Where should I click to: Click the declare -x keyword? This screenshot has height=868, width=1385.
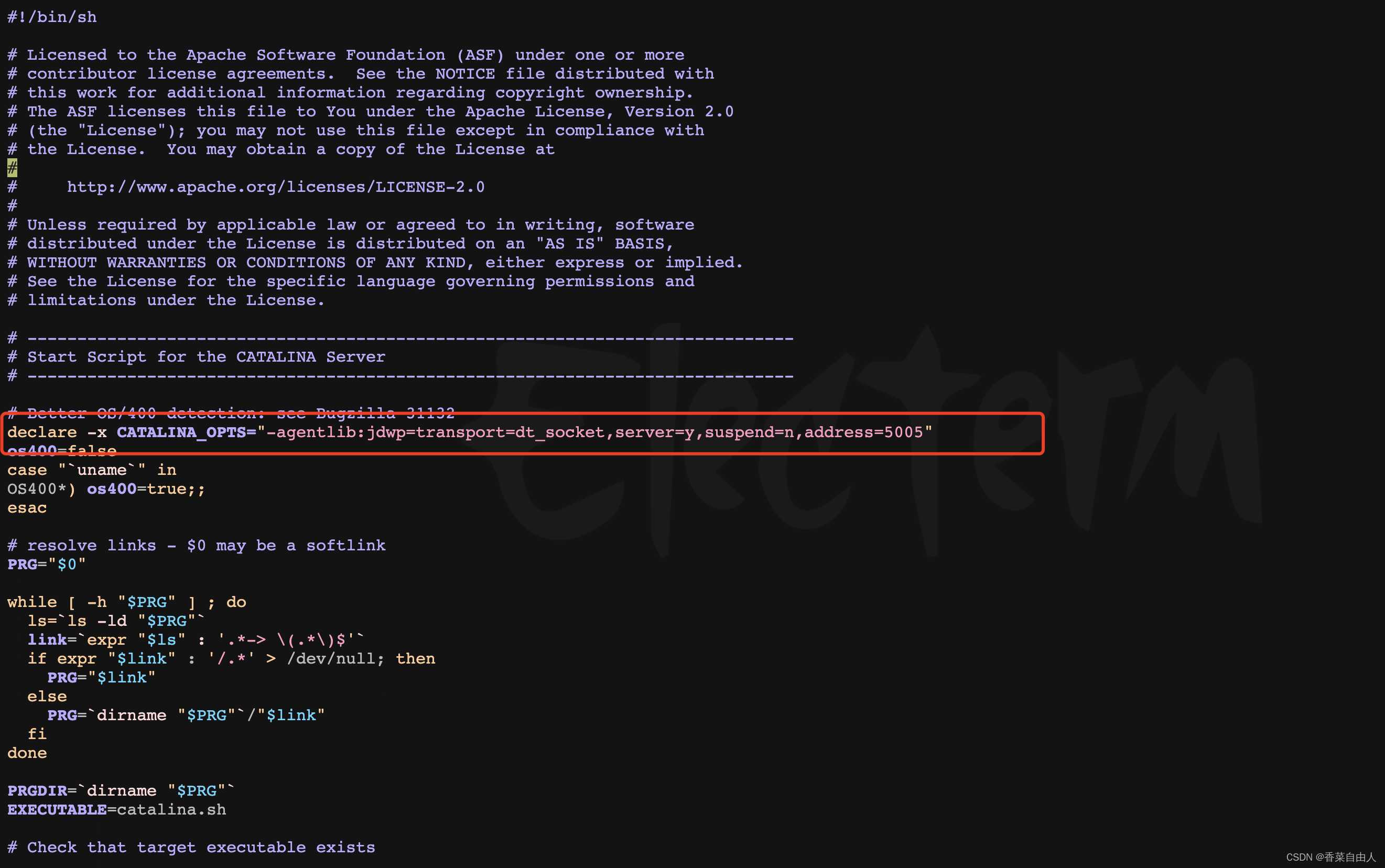click(x=56, y=432)
